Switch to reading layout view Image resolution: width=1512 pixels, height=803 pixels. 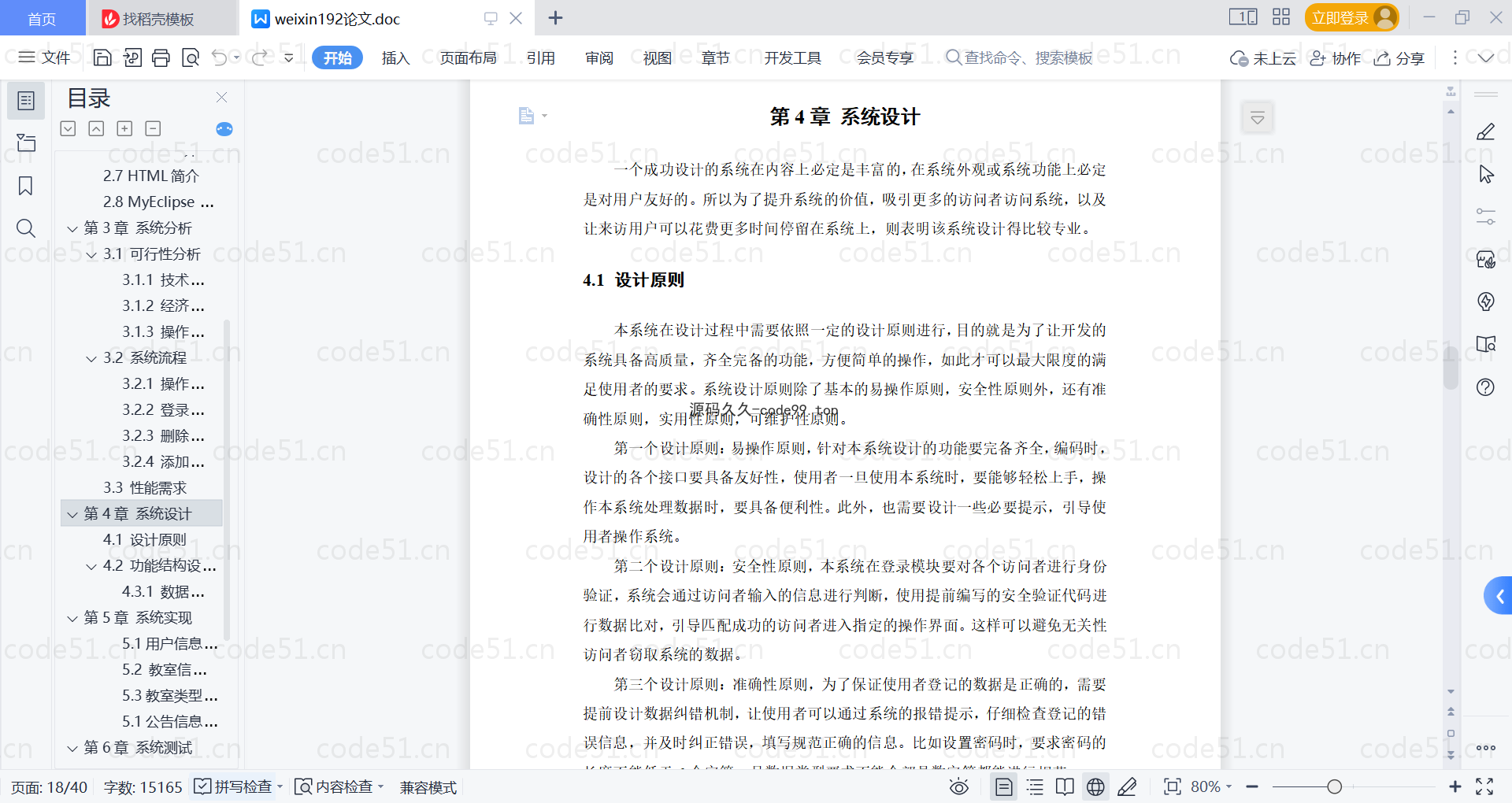point(1065,786)
